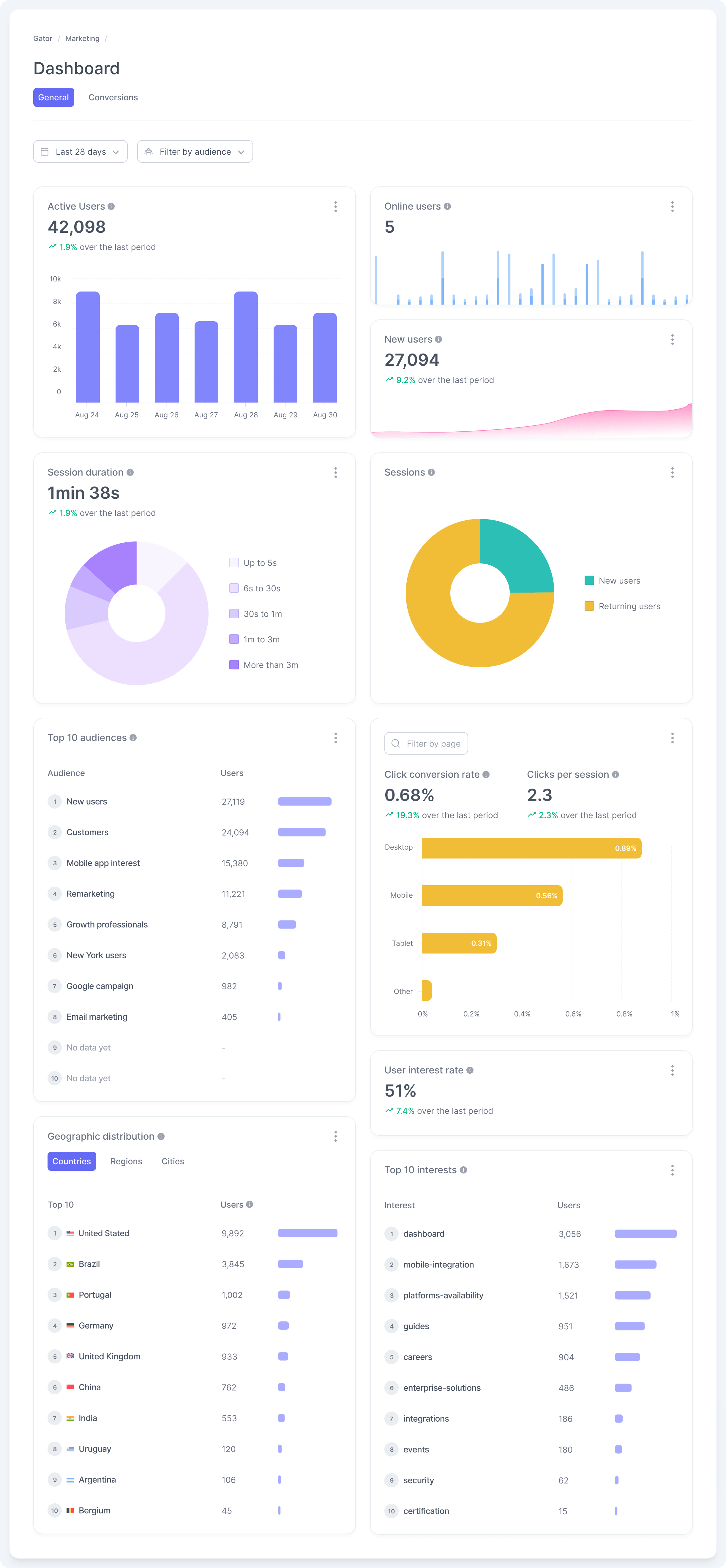This screenshot has height=1568, width=726.
Task: Open click conversion card options menu
Action: 673,738
